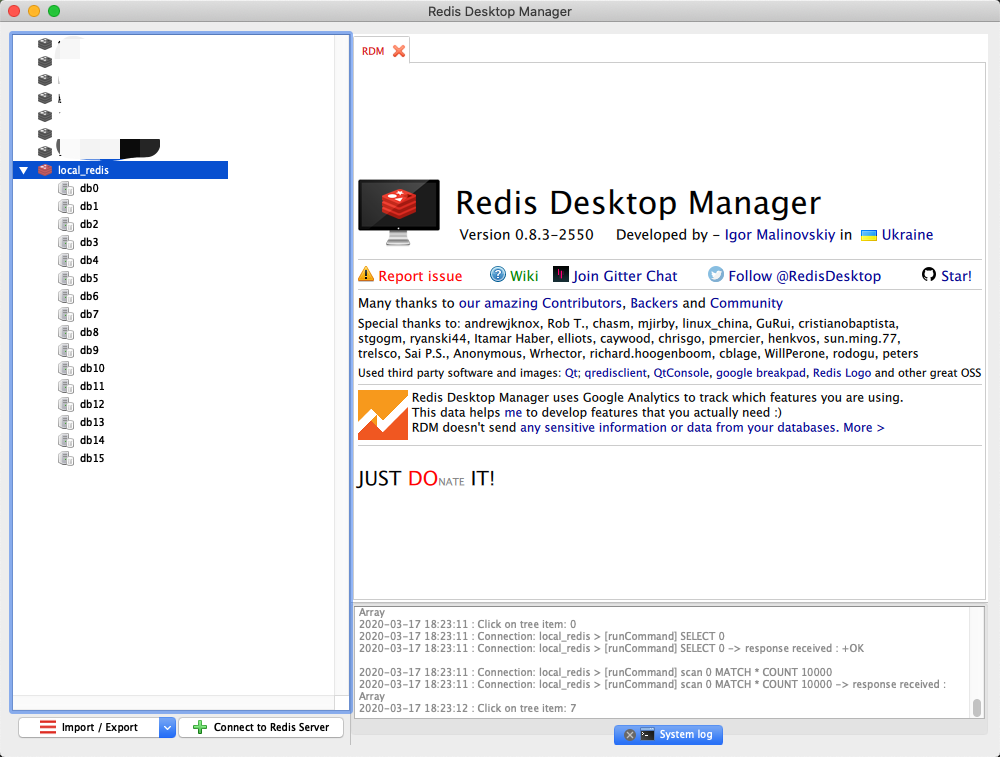Click database icon next to db5
The width and height of the screenshot is (1000, 757).
66,278
